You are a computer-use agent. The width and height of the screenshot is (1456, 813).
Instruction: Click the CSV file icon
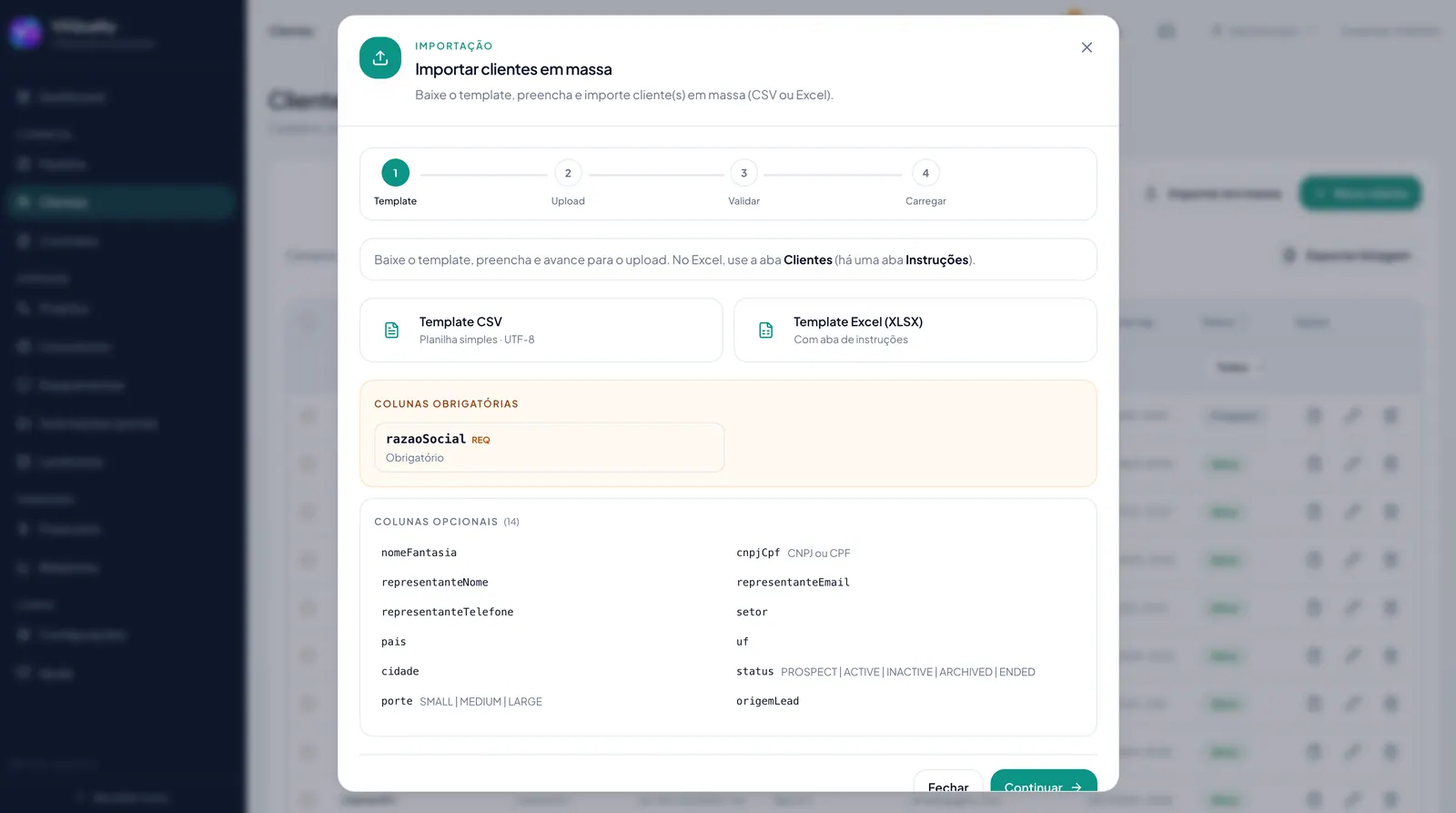(391, 330)
